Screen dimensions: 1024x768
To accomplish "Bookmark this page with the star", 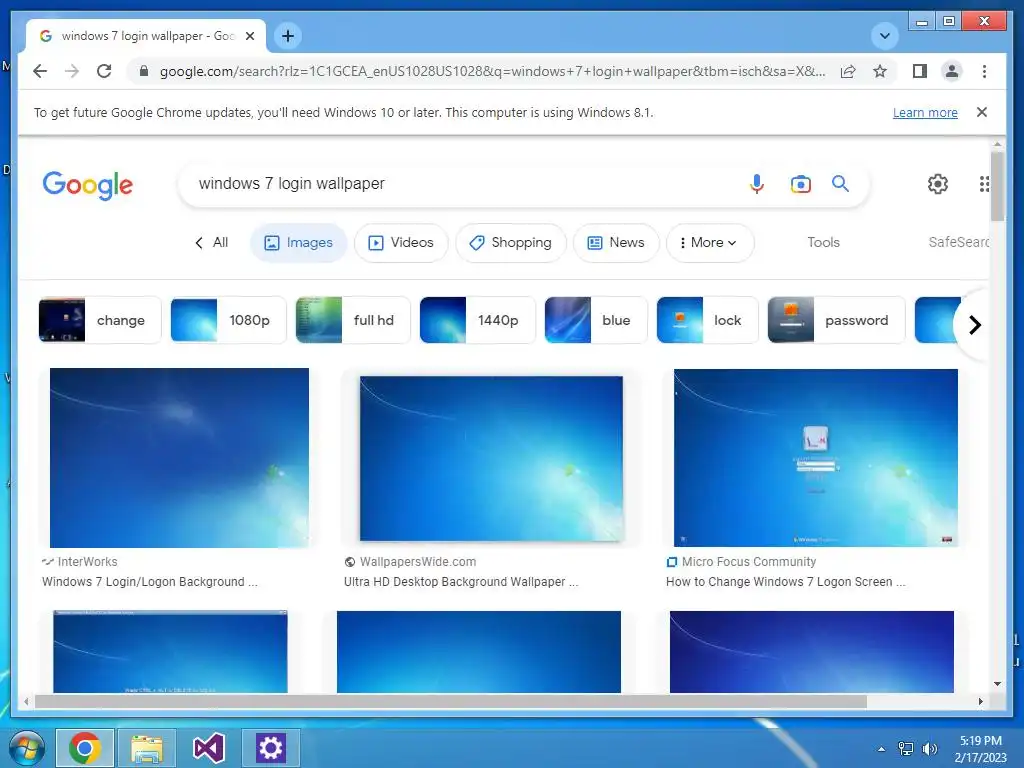I will point(880,71).
